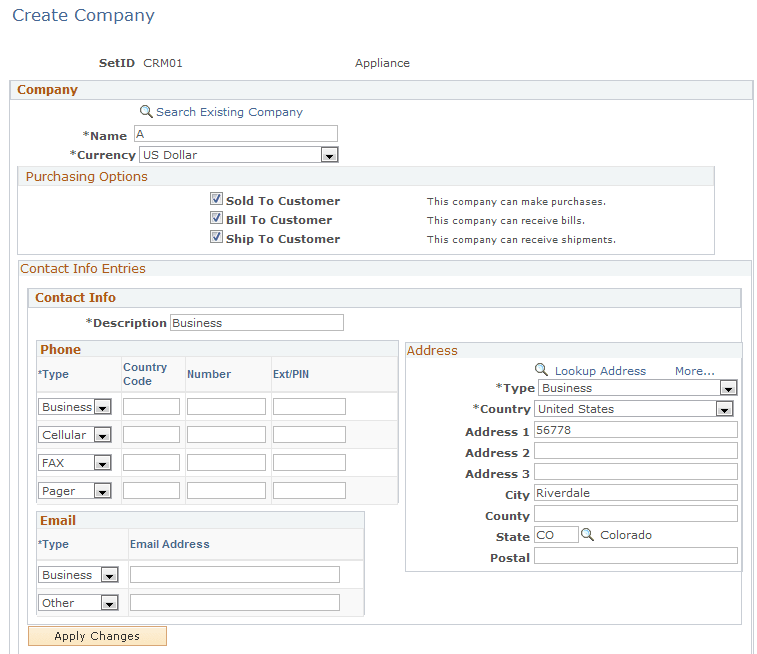Click the Lookup Address magnifier icon

pos(541,370)
